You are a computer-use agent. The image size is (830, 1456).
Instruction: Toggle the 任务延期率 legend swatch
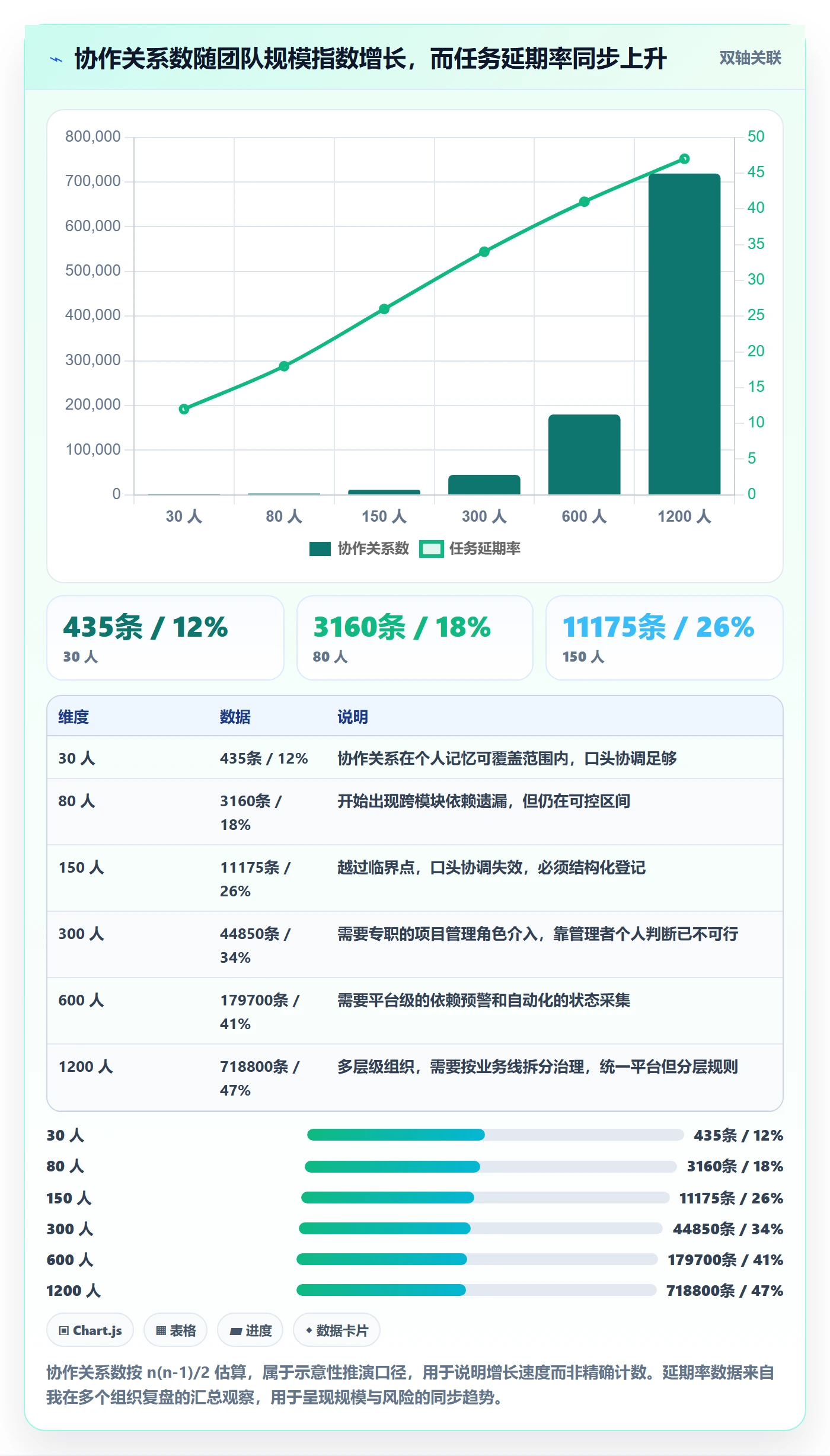(x=431, y=549)
